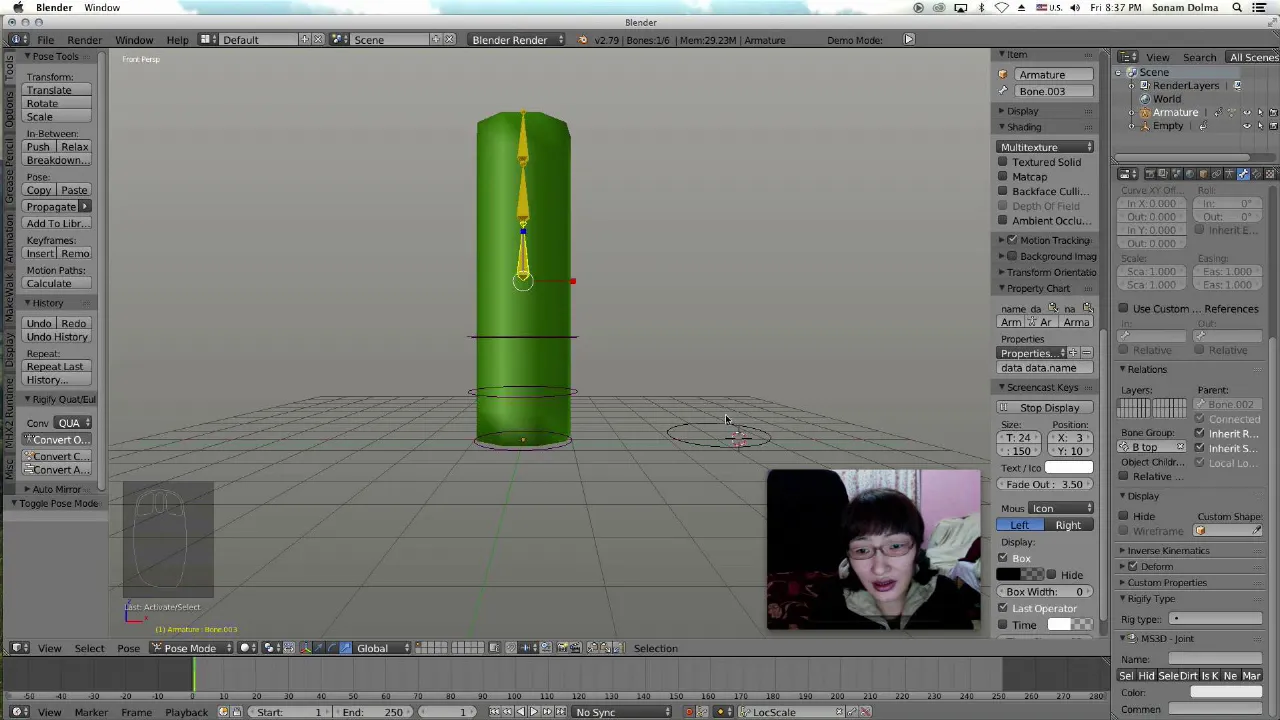Open the Help menu

[x=177, y=40]
